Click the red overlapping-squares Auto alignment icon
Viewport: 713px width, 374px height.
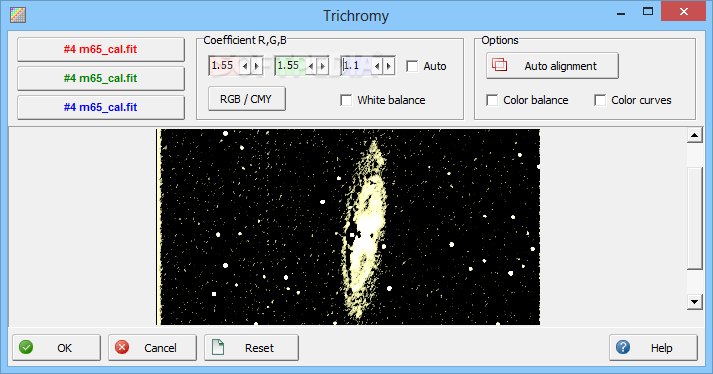[x=499, y=65]
